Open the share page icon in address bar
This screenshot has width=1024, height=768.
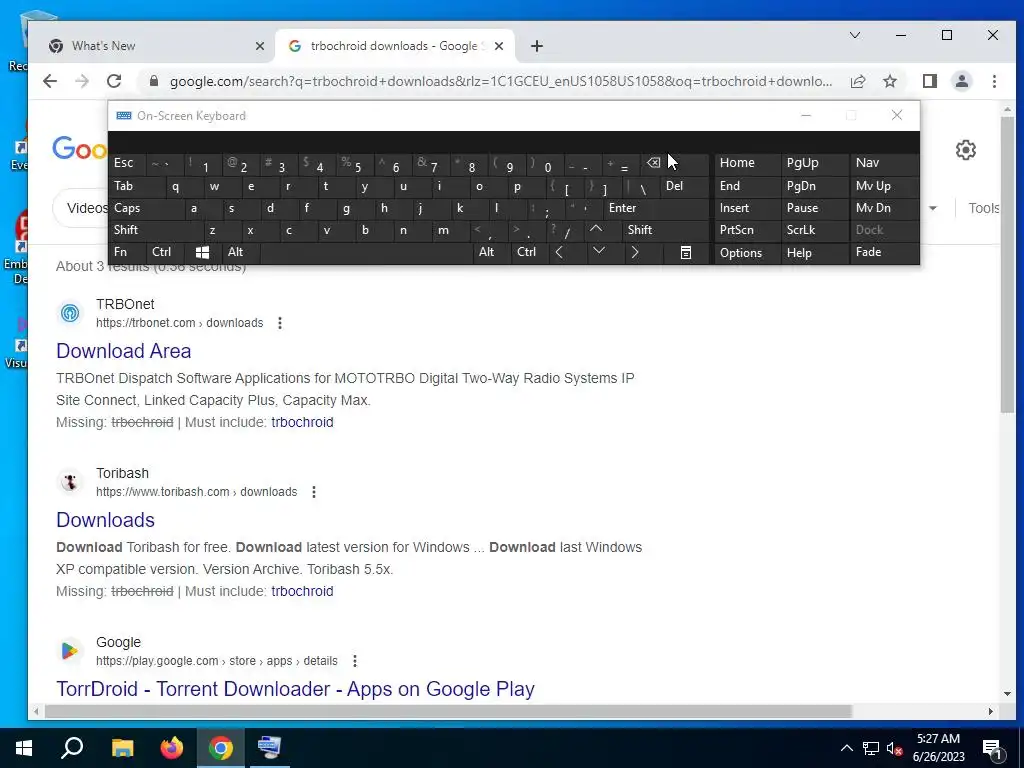pyautogui.click(x=857, y=81)
